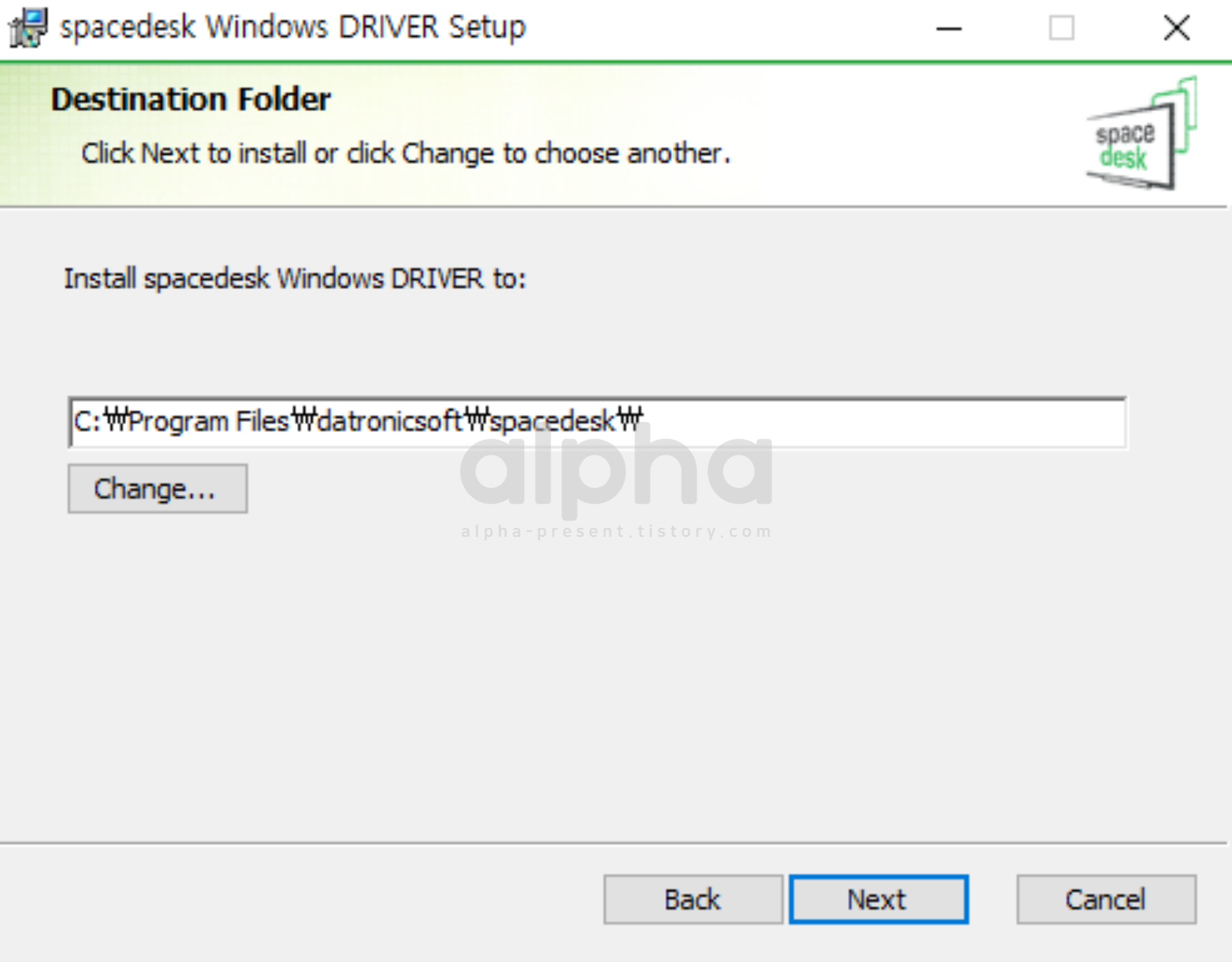Close the setup window with X
Viewport: 1232px width, 962px height.
point(1176,28)
